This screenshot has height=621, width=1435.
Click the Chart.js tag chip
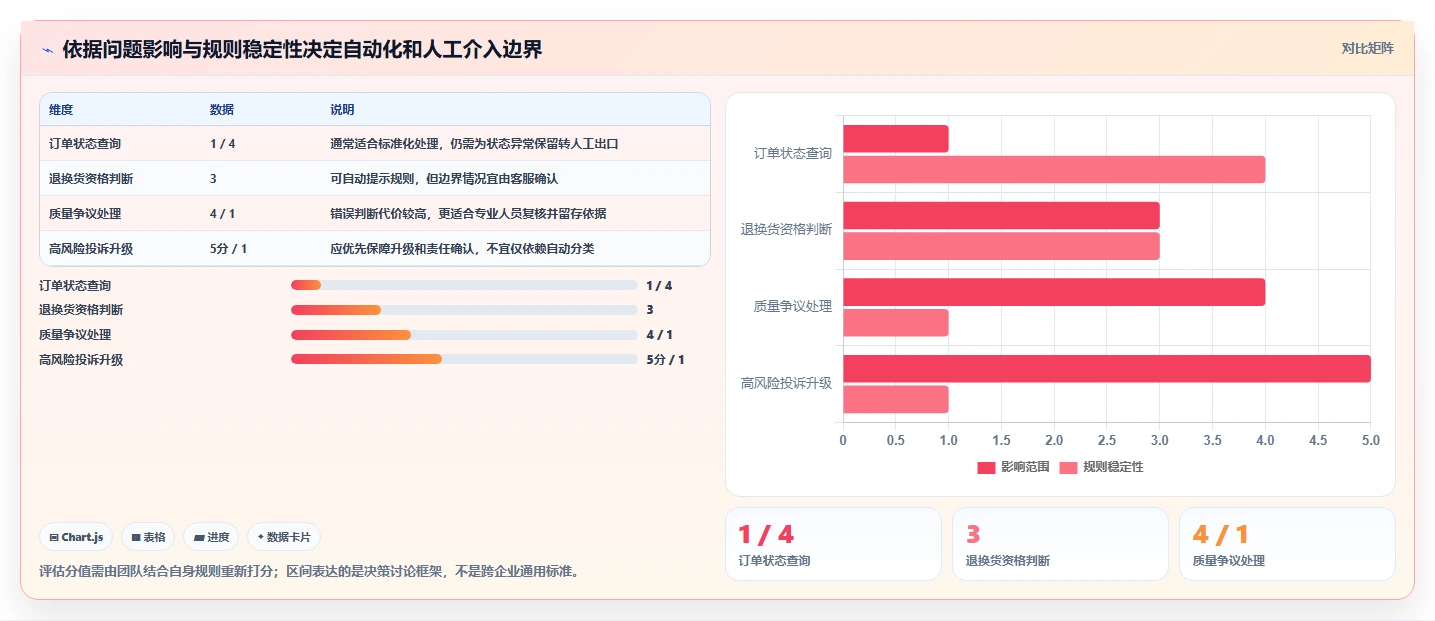pyautogui.click(x=77, y=537)
